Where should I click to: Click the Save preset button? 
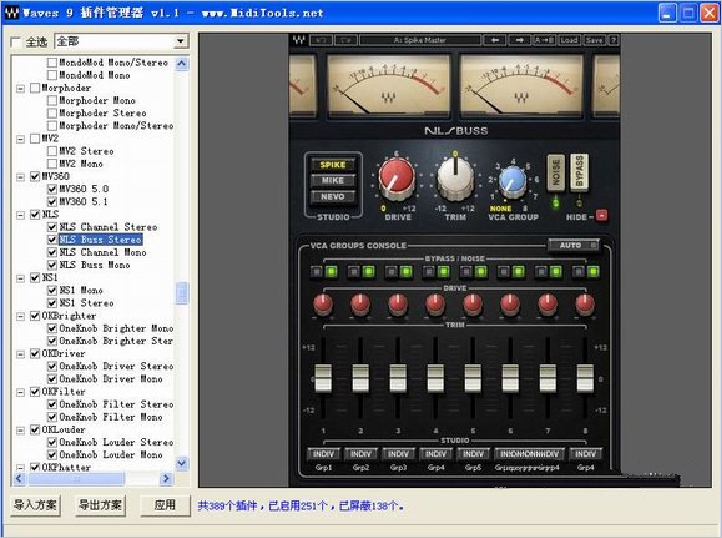594,41
